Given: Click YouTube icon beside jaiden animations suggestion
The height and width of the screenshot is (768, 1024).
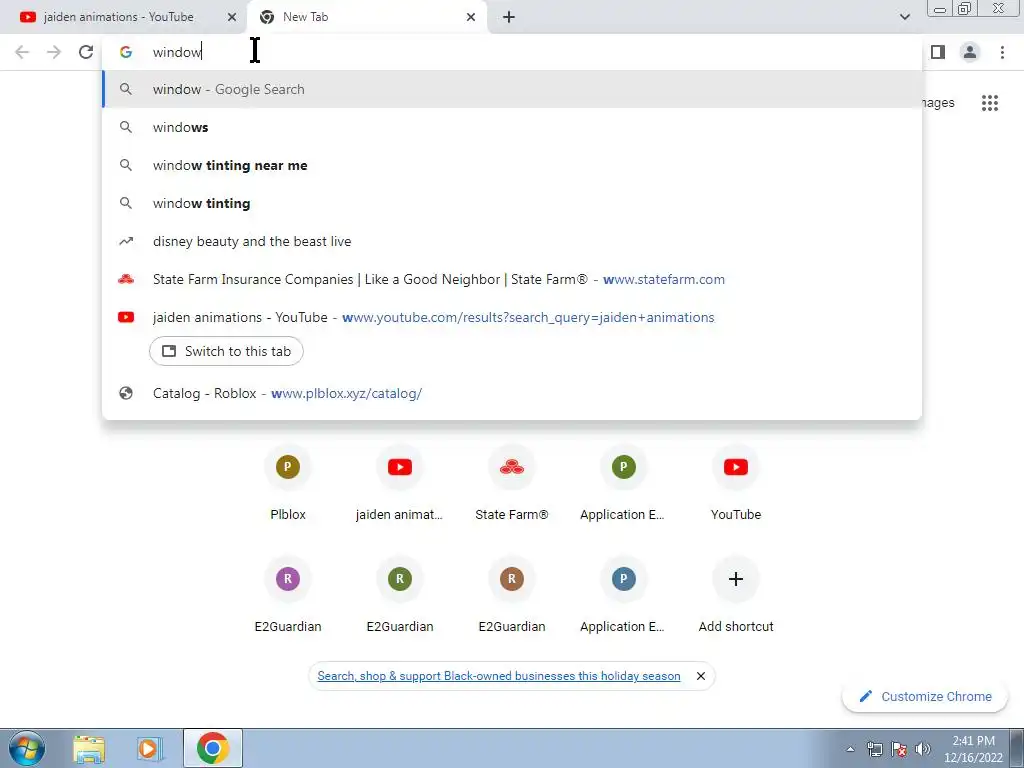Looking at the screenshot, I should pyautogui.click(x=126, y=317).
